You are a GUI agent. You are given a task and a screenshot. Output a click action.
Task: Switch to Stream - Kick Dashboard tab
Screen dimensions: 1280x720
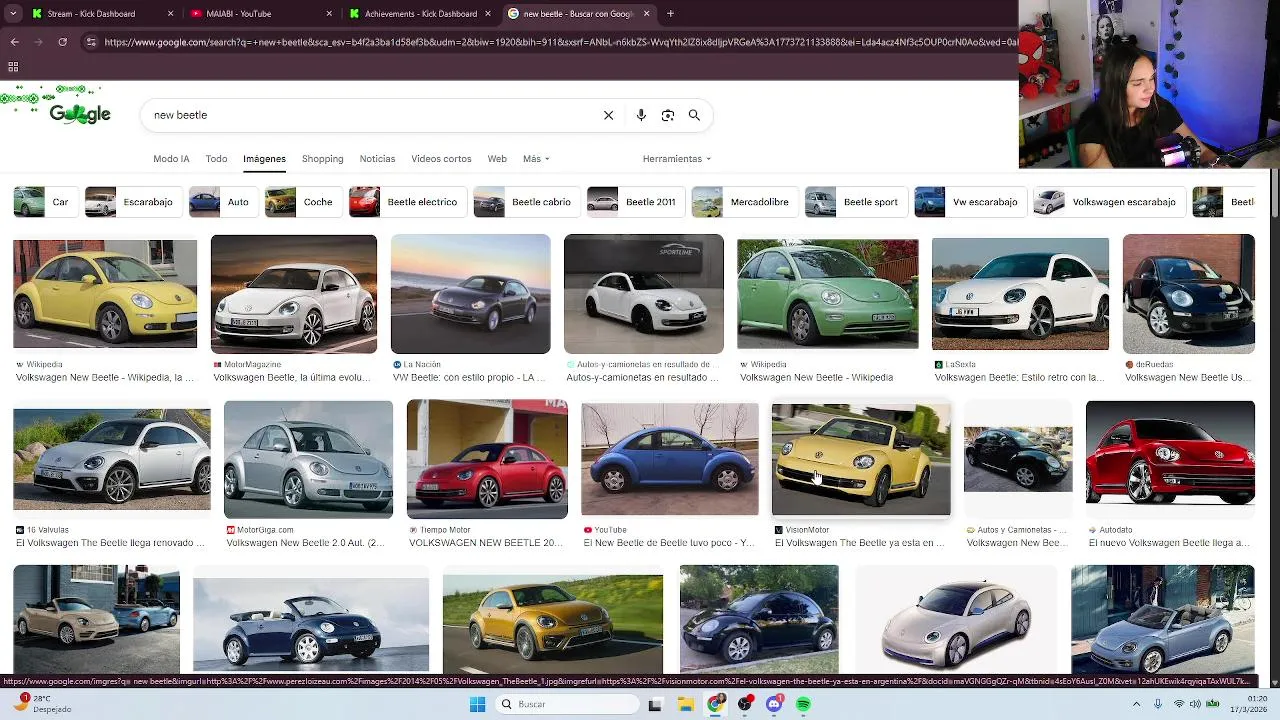[x=100, y=14]
